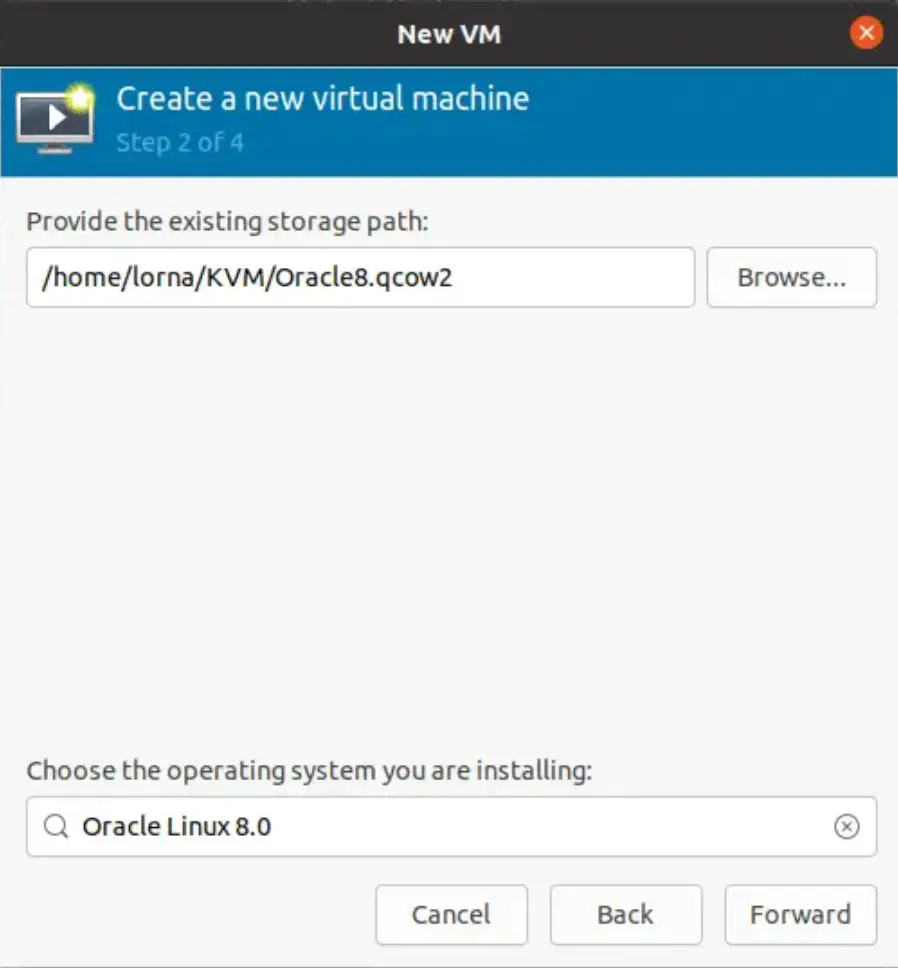
Task: Open the Browse dialog for storage path
Action: (x=792, y=277)
